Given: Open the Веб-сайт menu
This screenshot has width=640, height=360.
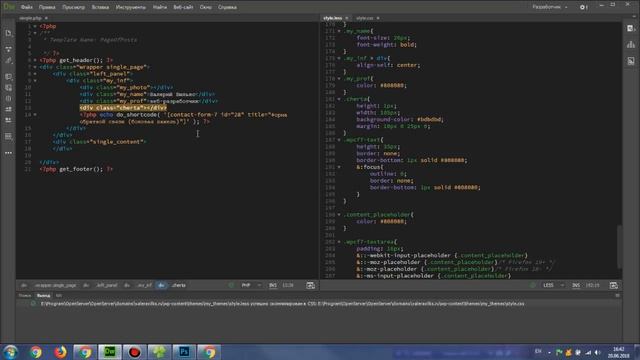Looking at the screenshot, I should (183, 7).
